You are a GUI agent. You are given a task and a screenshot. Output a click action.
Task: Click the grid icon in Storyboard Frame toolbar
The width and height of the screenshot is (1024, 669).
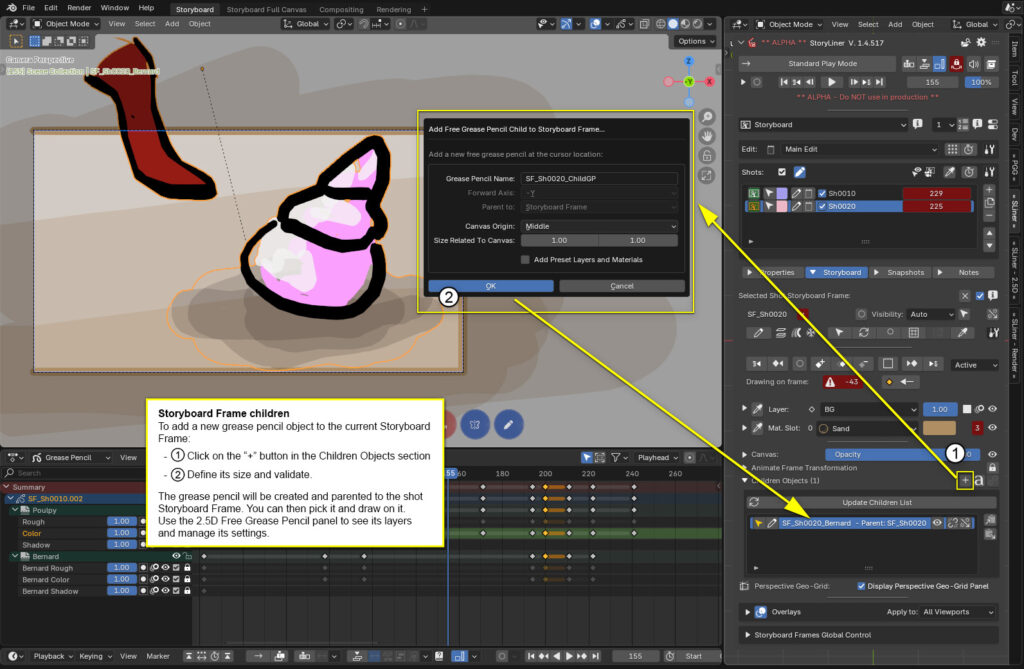[x=914, y=333]
